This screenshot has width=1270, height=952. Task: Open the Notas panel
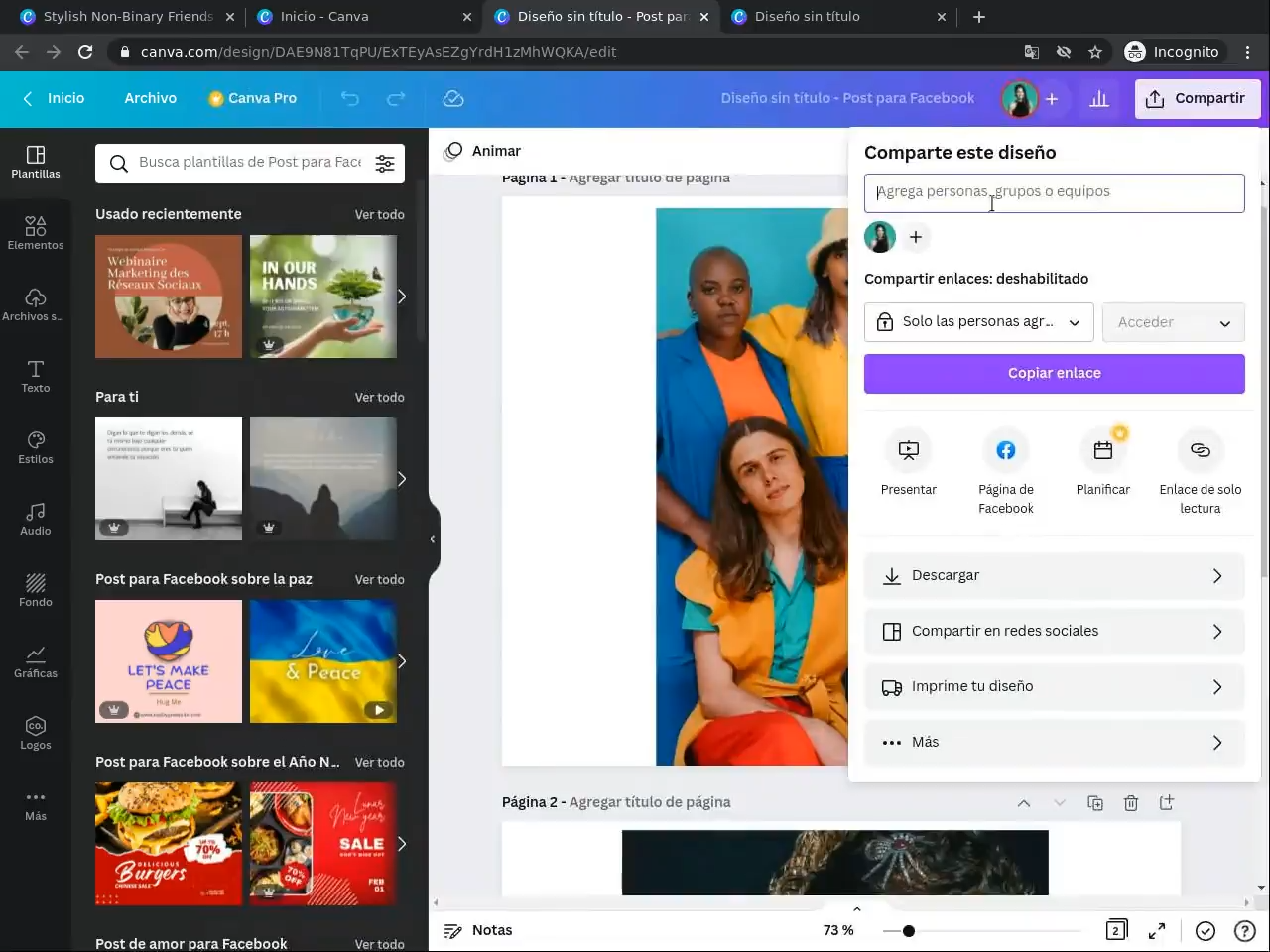(x=478, y=930)
